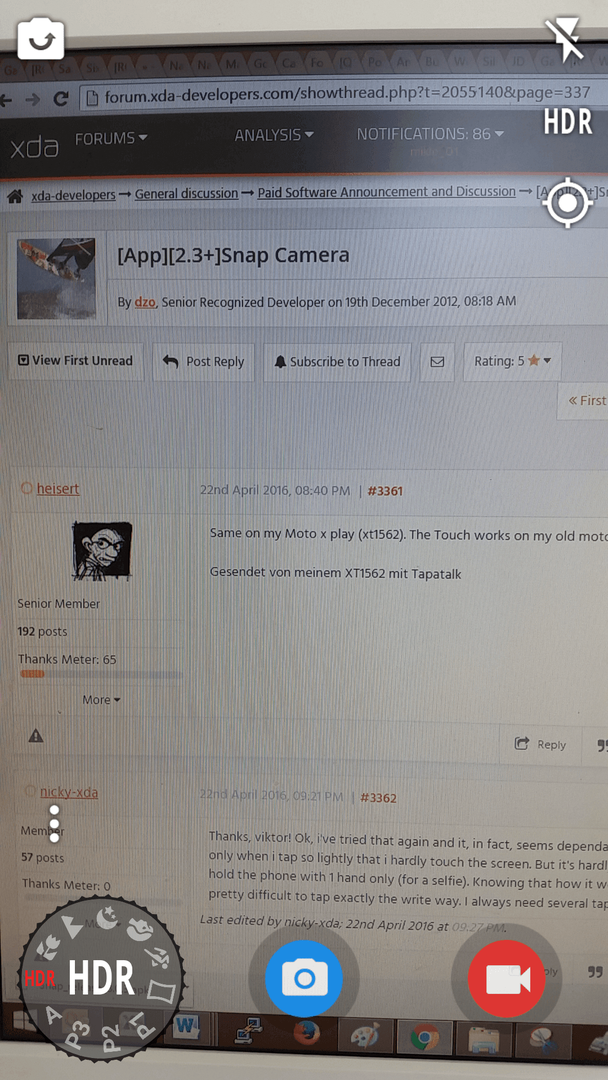Click the xda logo in site header
The height and width of the screenshot is (1080, 608).
(34, 146)
